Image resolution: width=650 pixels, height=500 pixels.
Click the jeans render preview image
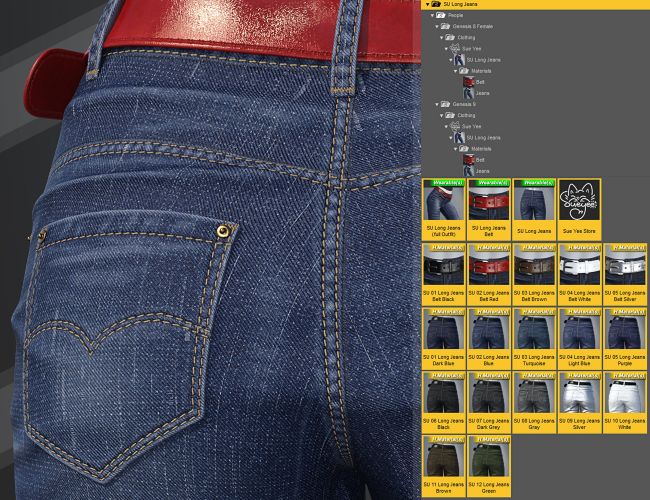pyautogui.click(x=210, y=250)
